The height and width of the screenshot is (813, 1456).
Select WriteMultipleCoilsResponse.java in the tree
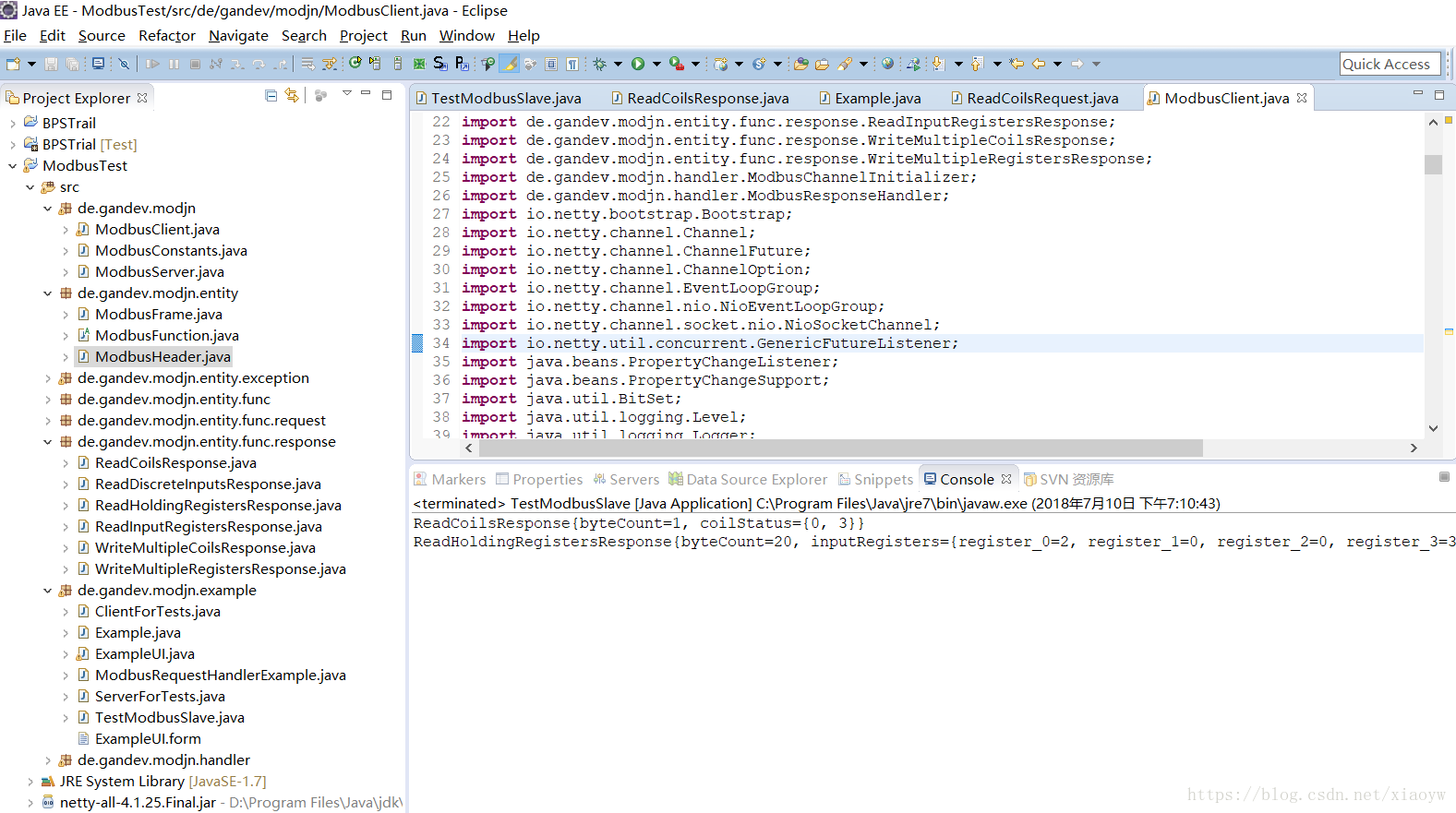(x=205, y=548)
